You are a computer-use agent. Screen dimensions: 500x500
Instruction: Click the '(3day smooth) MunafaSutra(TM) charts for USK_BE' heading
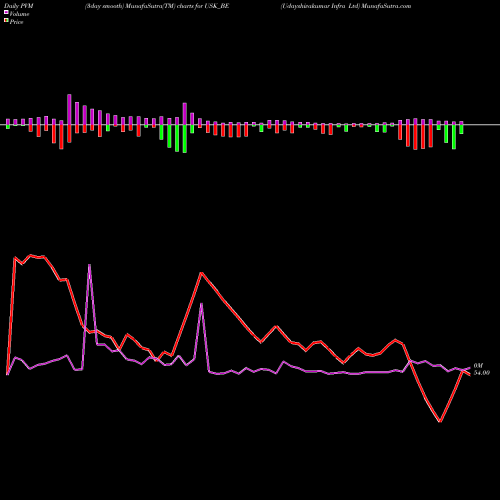tap(157, 6)
